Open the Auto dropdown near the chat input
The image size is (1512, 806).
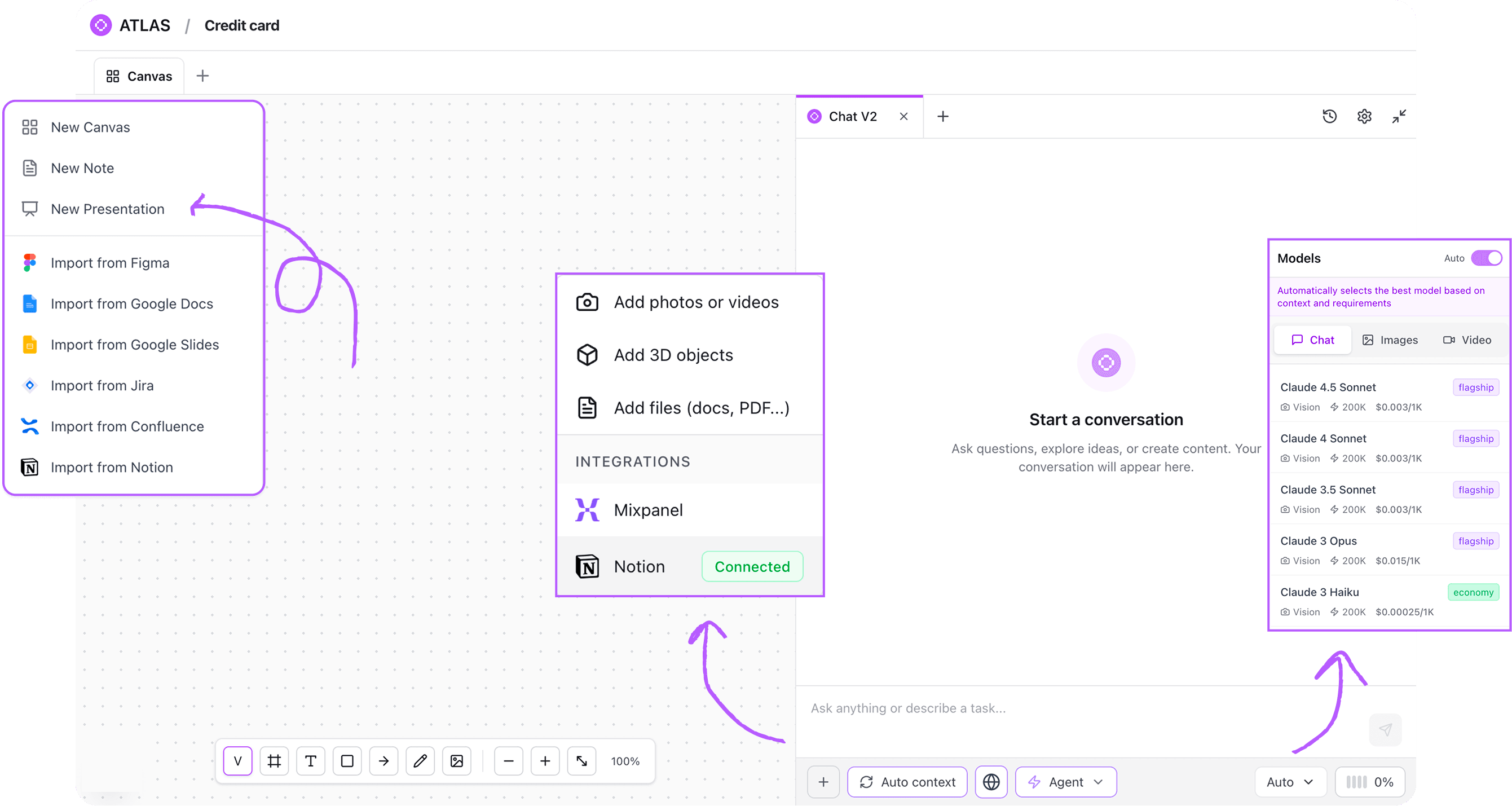pyautogui.click(x=1290, y=782)
